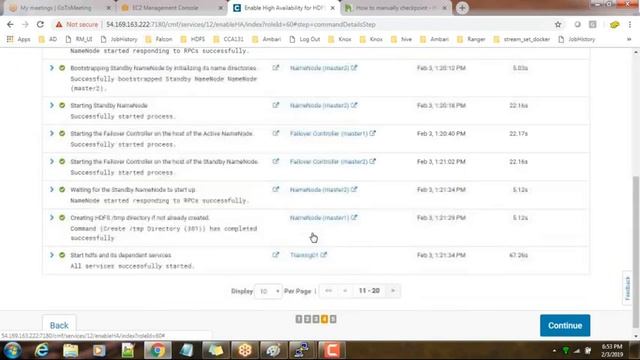The height and width of the screenshot is (360, 640).
Task: Expand Creating HDFS /tmp directory step
Action: [x=52, y=218]
